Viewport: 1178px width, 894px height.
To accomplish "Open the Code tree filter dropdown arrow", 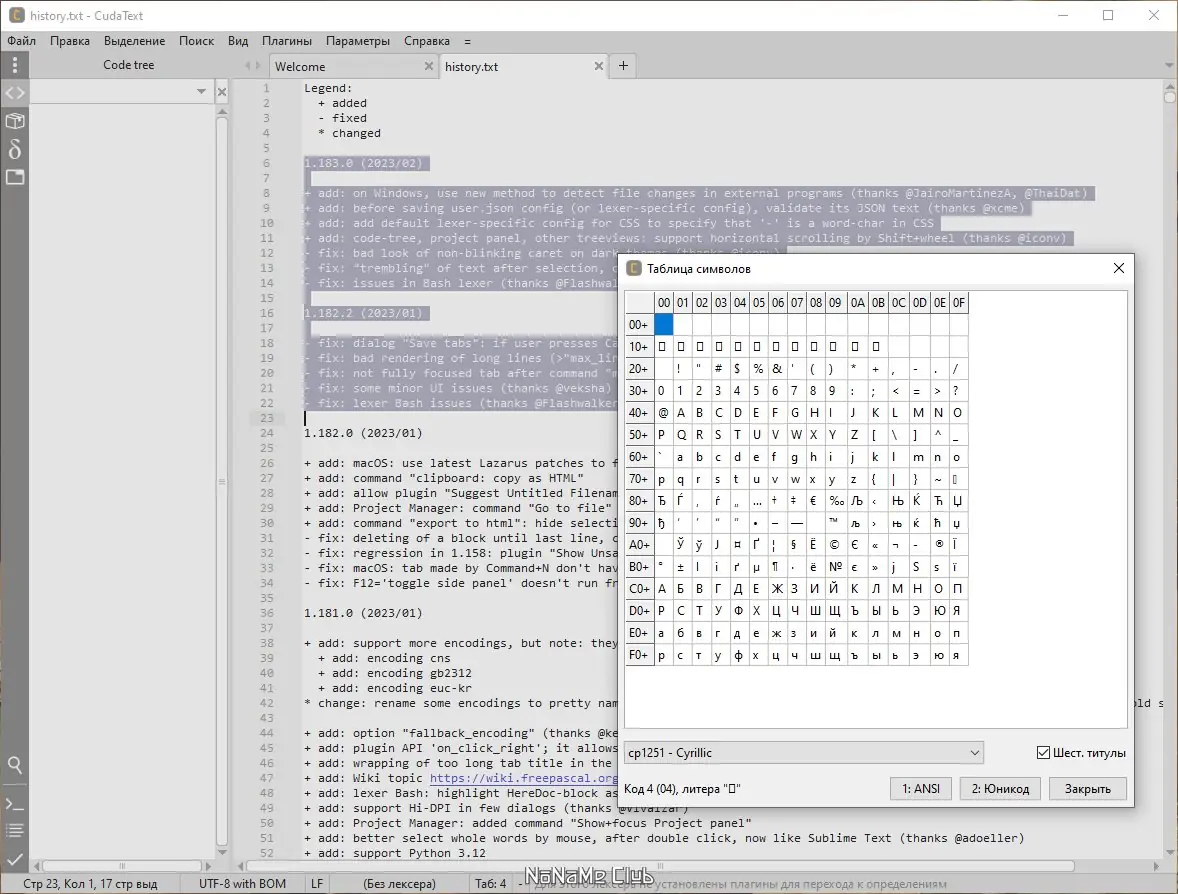I will (201, 92).
